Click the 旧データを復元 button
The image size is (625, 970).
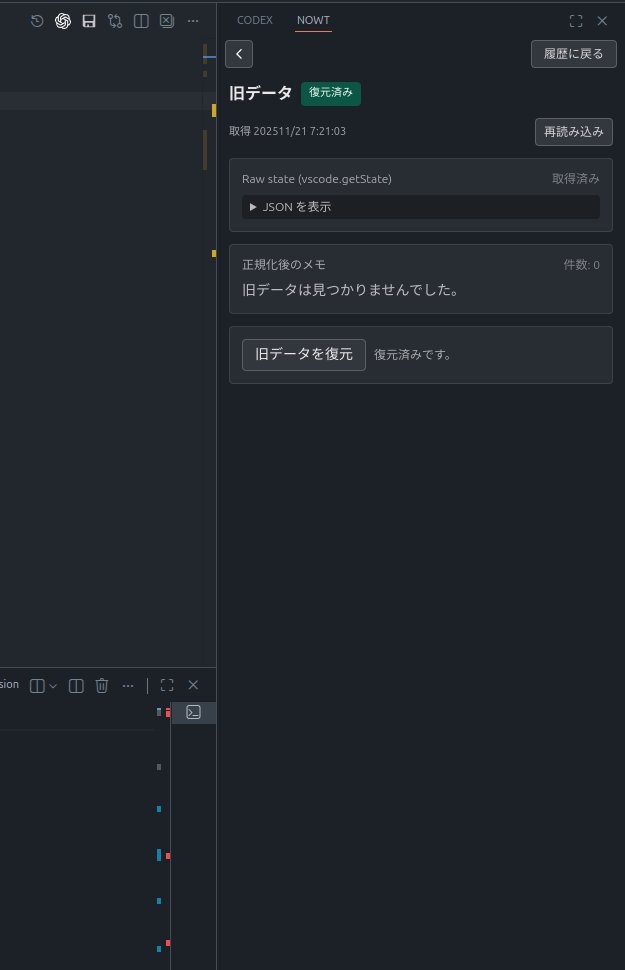[x=304, y=354]
